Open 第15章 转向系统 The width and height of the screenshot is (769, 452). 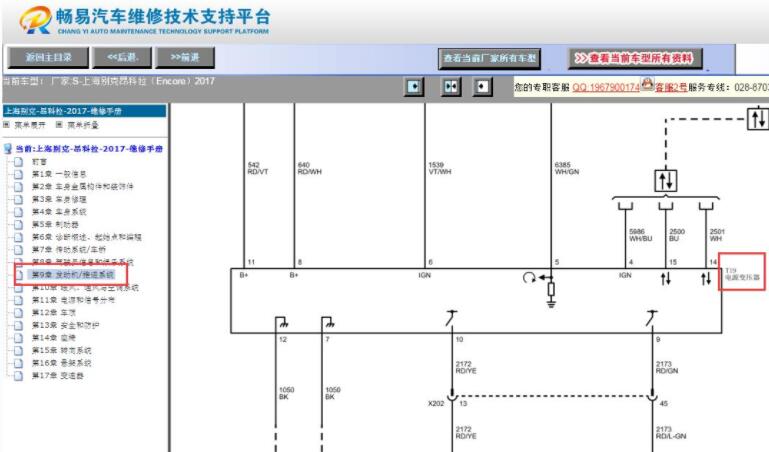61,351
